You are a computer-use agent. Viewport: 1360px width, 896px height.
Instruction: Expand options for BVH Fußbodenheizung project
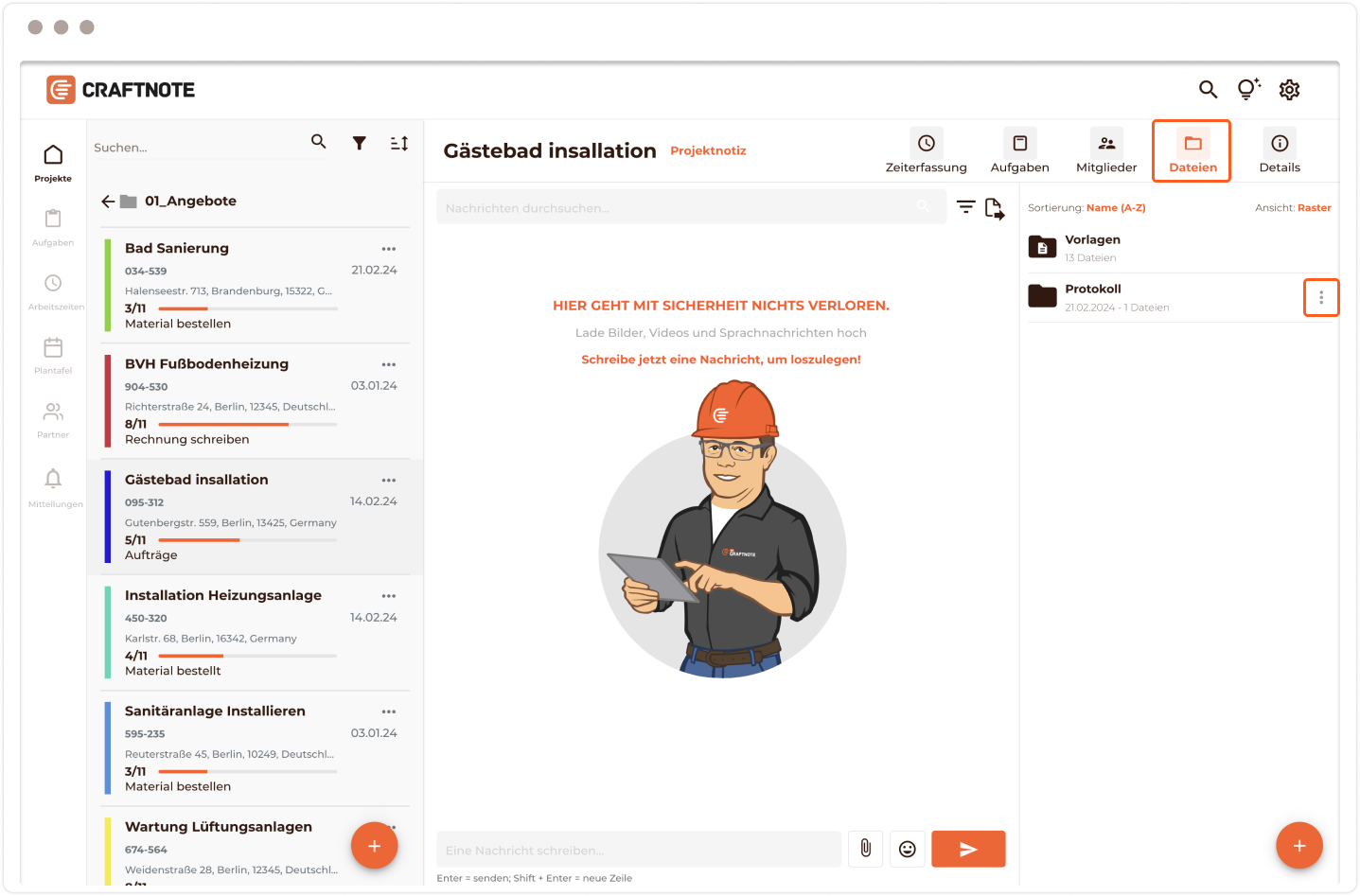(389, 364)
